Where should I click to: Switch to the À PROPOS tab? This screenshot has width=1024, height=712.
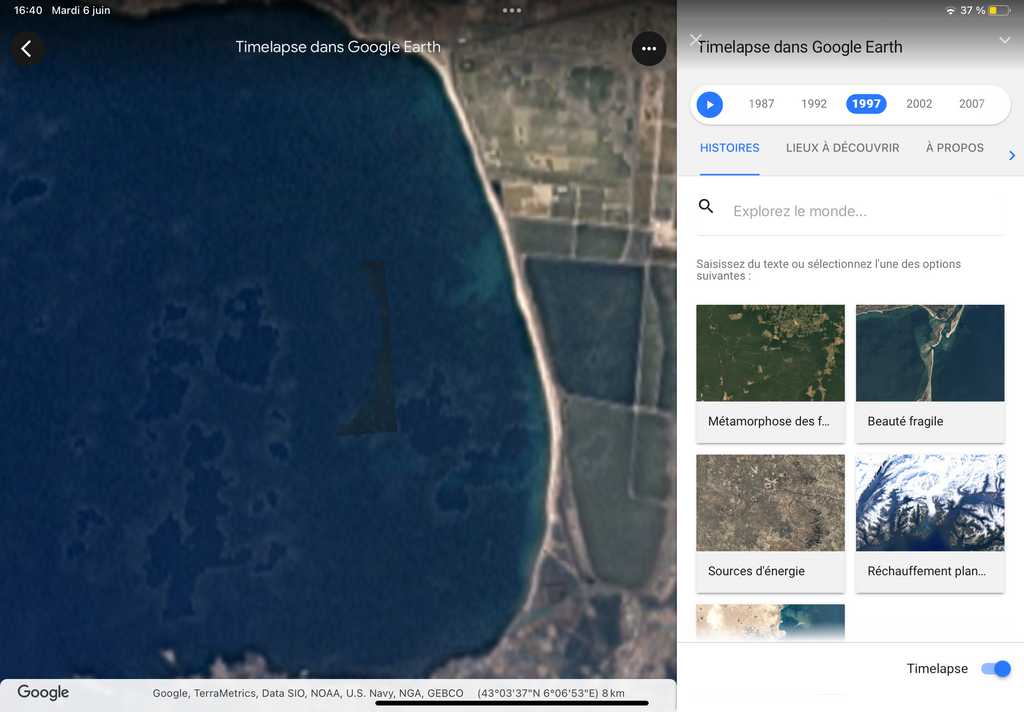954,148
